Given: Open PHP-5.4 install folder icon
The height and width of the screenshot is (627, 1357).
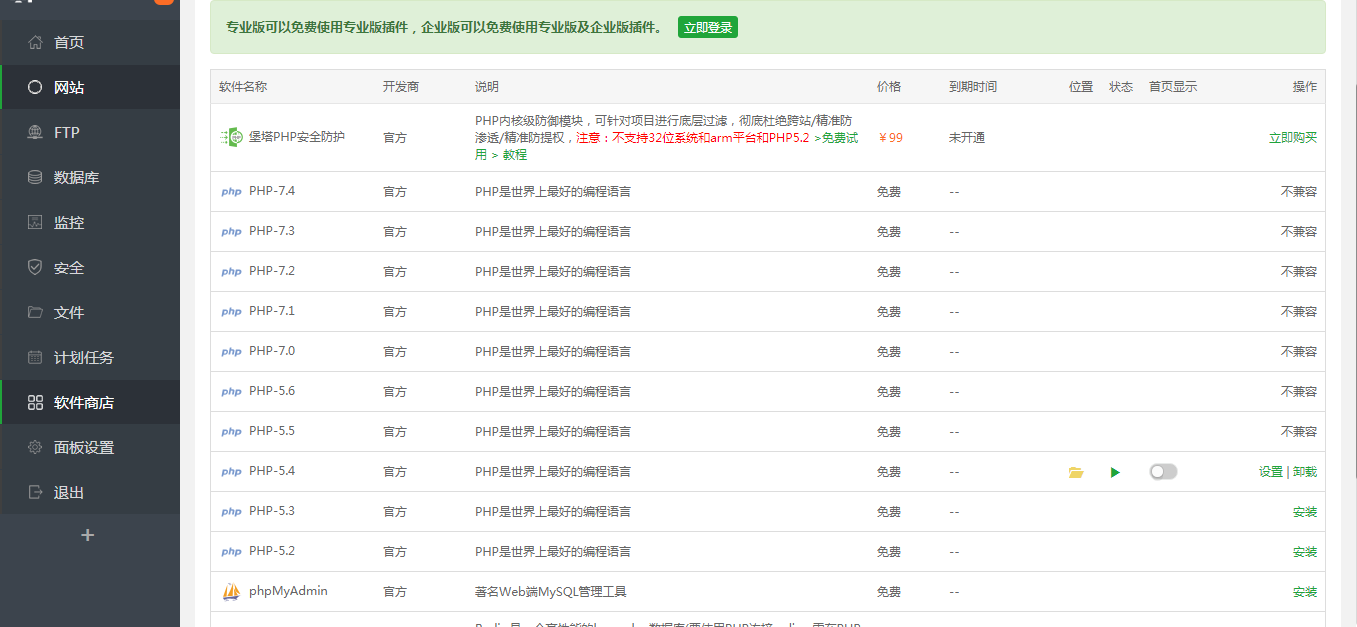Looking at the screenshot, I should (x=1076, y=472).
